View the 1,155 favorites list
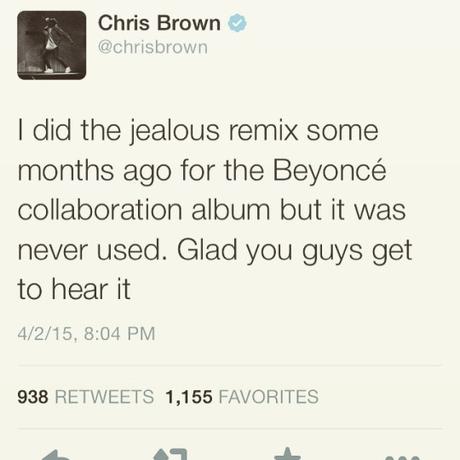The height and width of the screenshot is (460, 460). click(x=242, y=397)
